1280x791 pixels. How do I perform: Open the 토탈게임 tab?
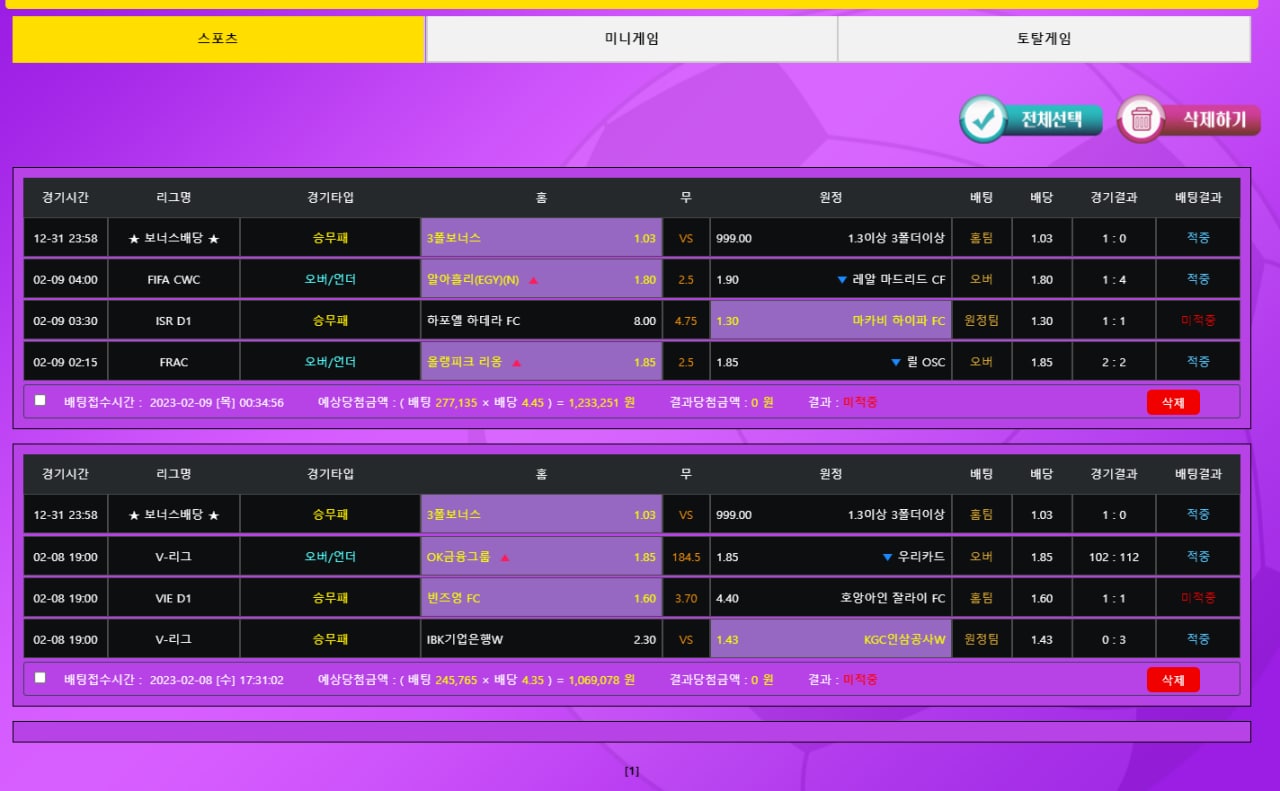tap(1043, 39)
